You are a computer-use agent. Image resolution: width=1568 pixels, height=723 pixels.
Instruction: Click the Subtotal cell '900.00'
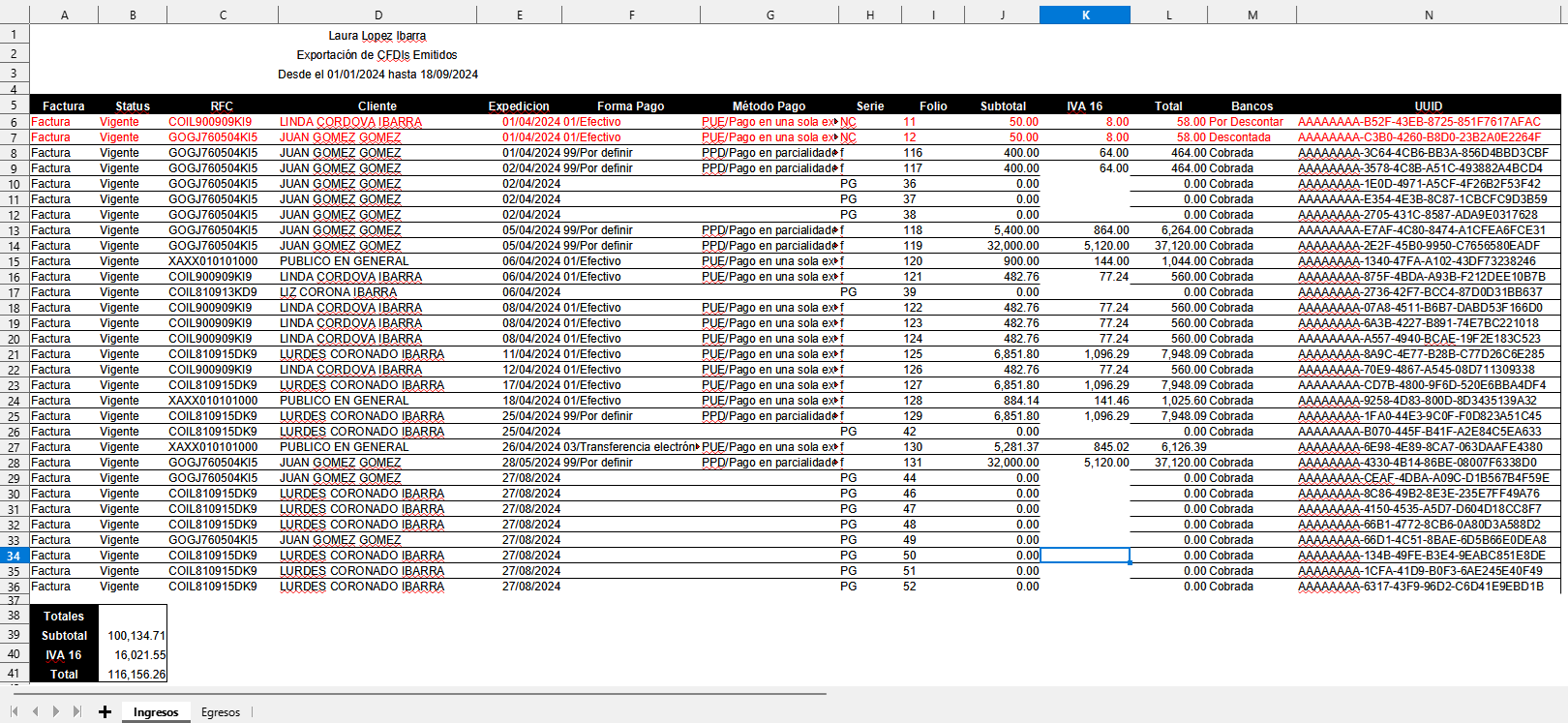click(x=1002, y=261)
